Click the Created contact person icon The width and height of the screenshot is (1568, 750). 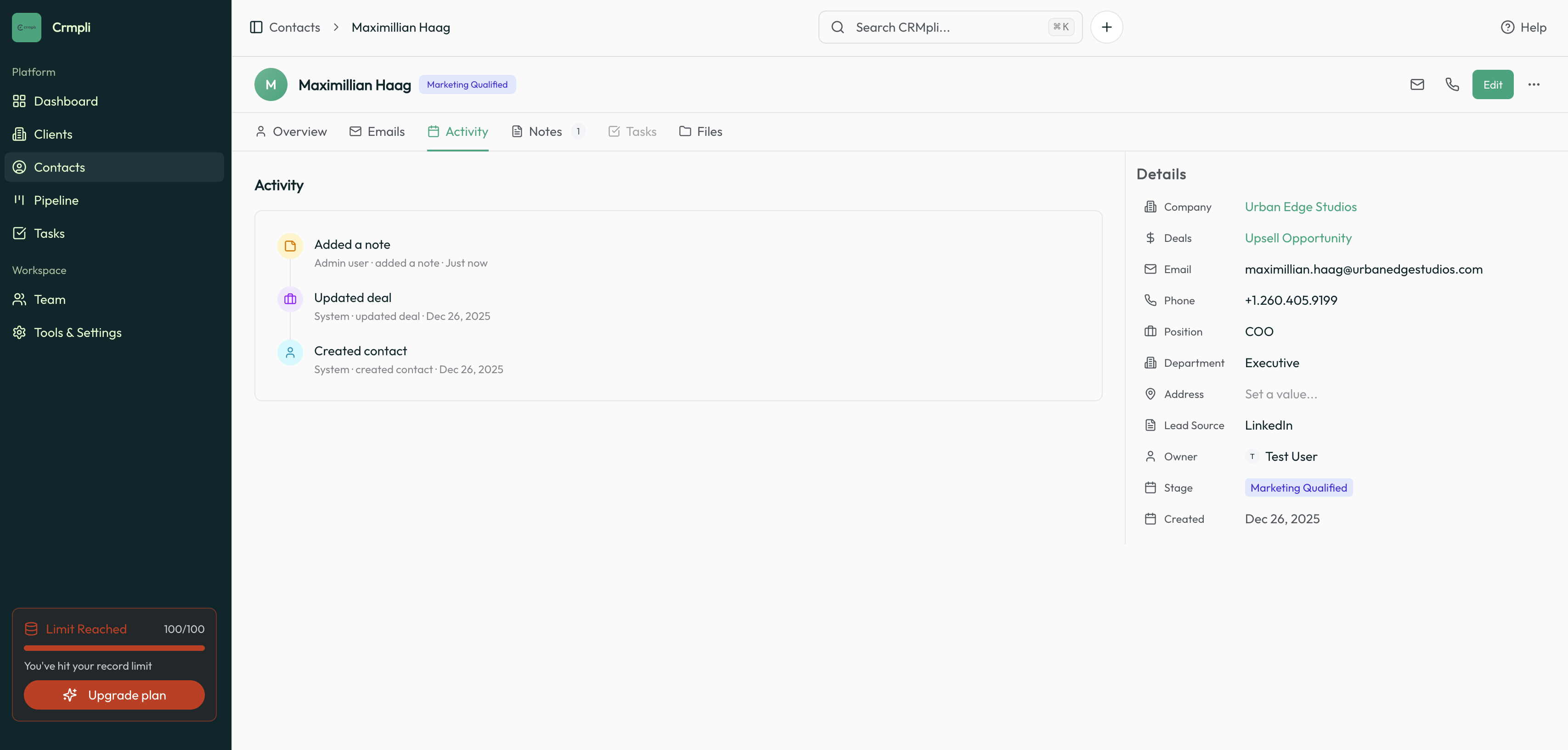(290, 352)
